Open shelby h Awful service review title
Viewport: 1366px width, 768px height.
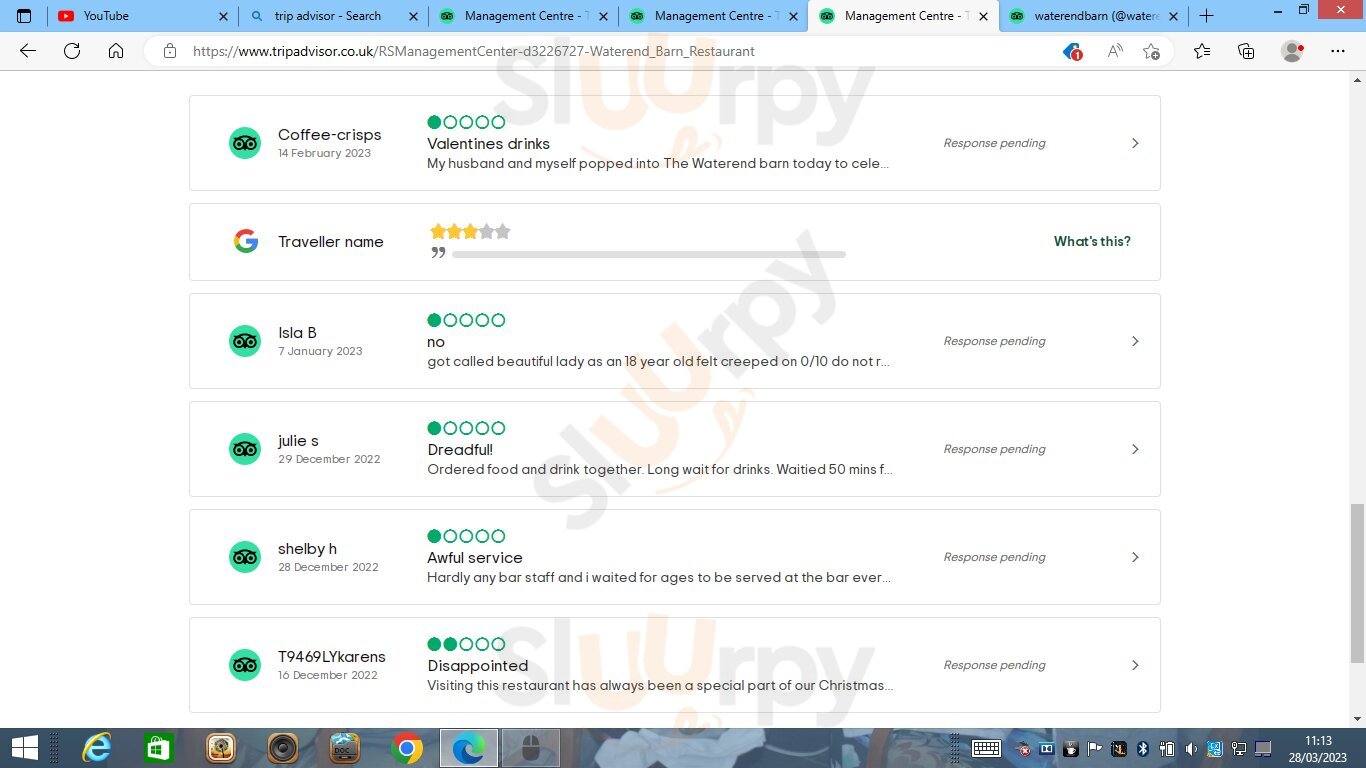474,557
